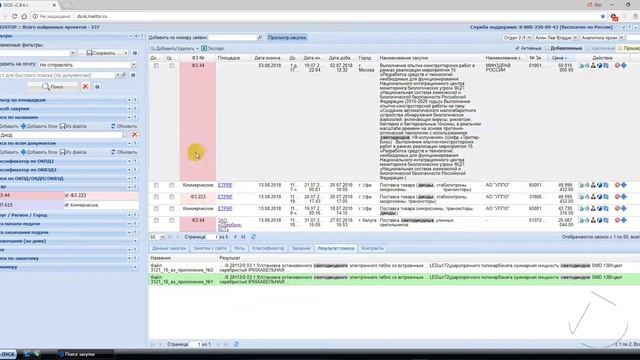The width and height of the screenshot is (640, 360).
Task: Uncheck the ФЗ 223 filter
Action: (x=67, y=196)
